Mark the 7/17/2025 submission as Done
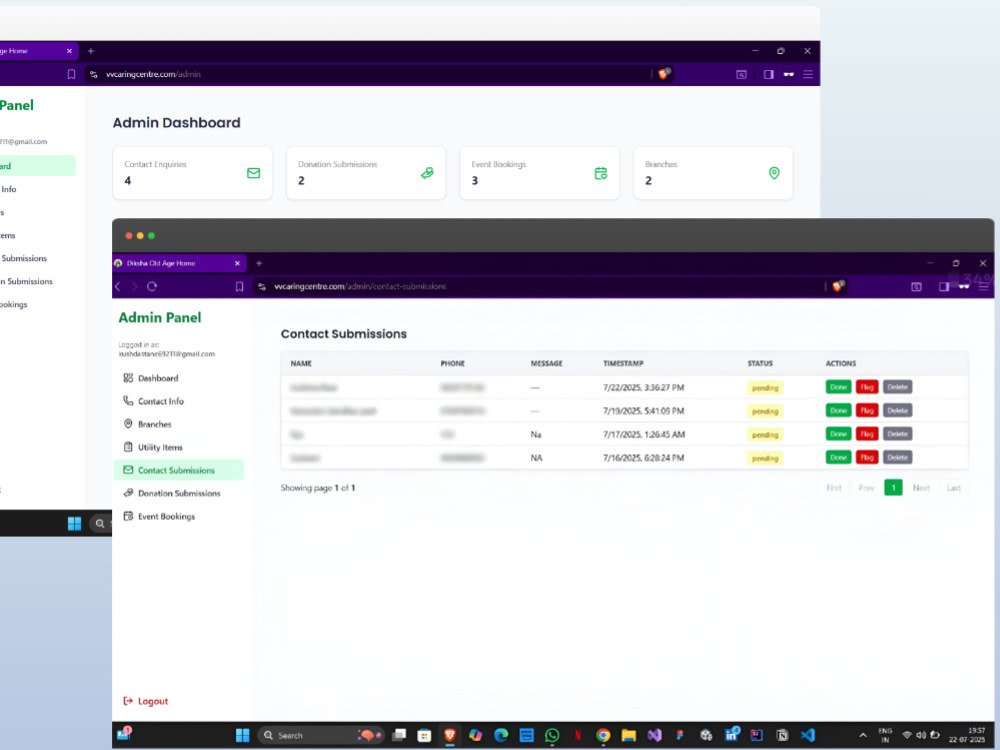The image size is (1000, 750). click(838, 434)
